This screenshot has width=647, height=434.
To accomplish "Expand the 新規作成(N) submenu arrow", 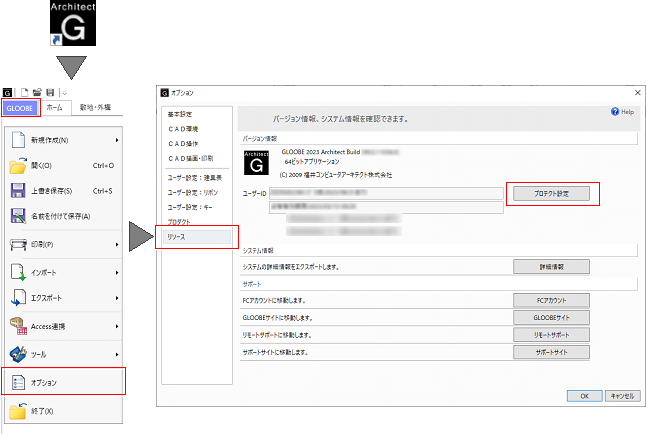I will pos(117,140).
